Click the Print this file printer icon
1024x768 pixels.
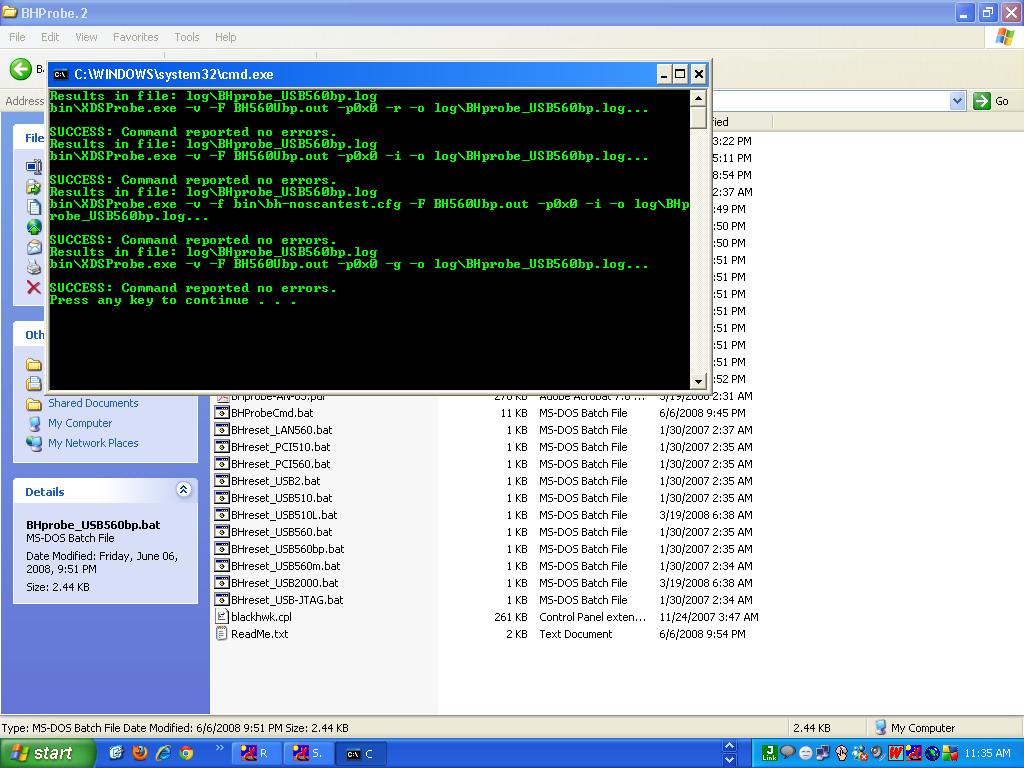pos(33,266)
